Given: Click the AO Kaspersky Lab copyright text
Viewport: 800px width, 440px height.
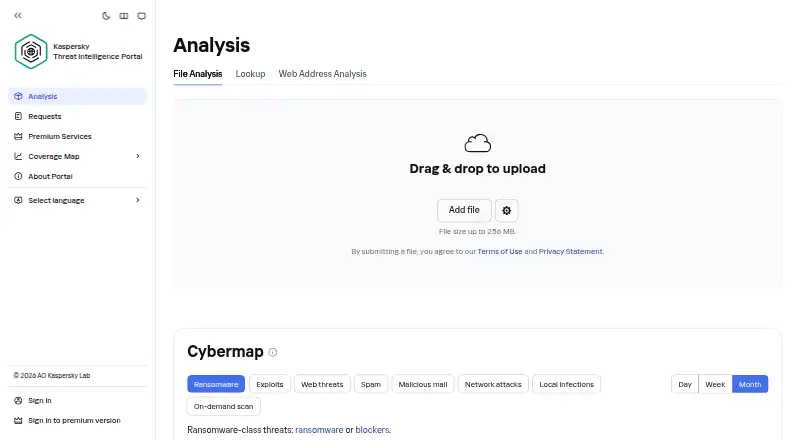Looking at the screenshot, I should 52,376.
